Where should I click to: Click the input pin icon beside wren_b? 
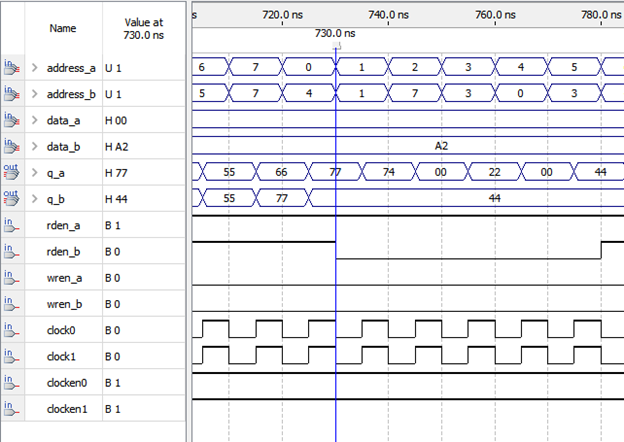[12, 303]
